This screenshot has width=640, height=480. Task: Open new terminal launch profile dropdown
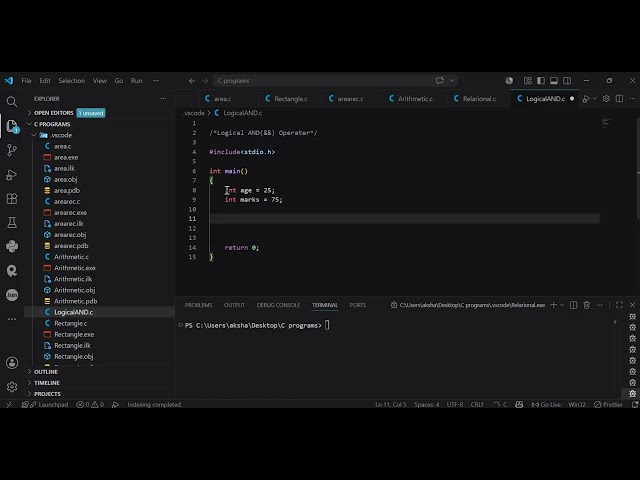tap(562, 305)
